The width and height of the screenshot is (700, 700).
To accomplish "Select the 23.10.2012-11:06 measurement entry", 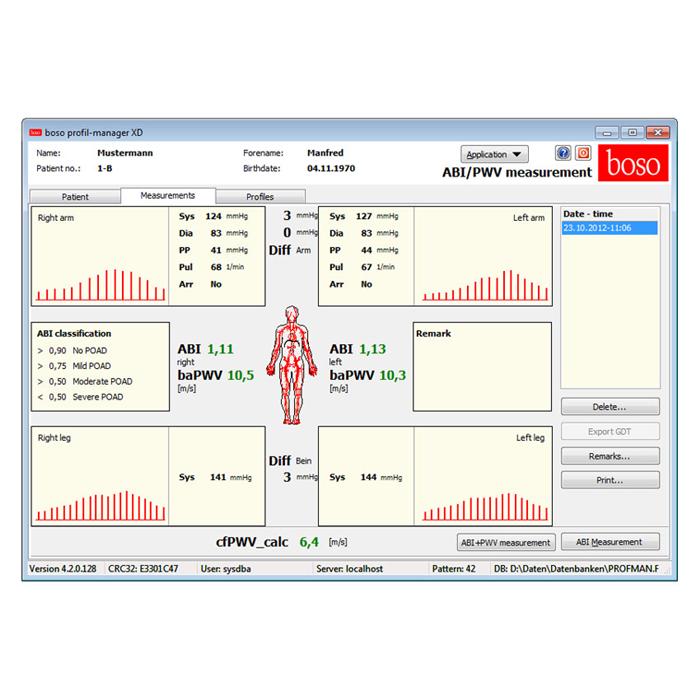I will pyautogui.click(x=609, y=228).
